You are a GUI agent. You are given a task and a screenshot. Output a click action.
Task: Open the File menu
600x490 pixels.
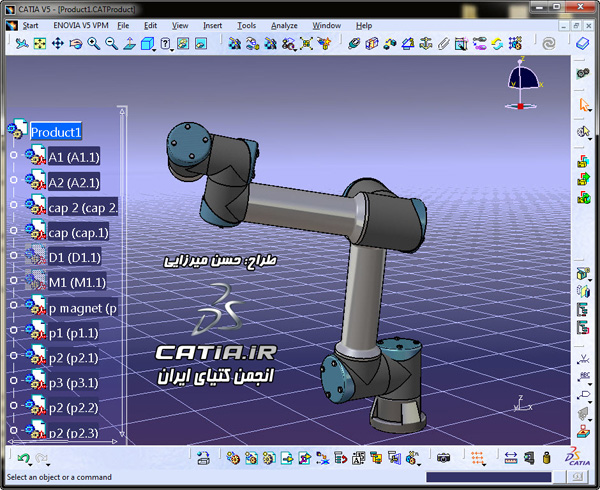[x=123, y=26]
